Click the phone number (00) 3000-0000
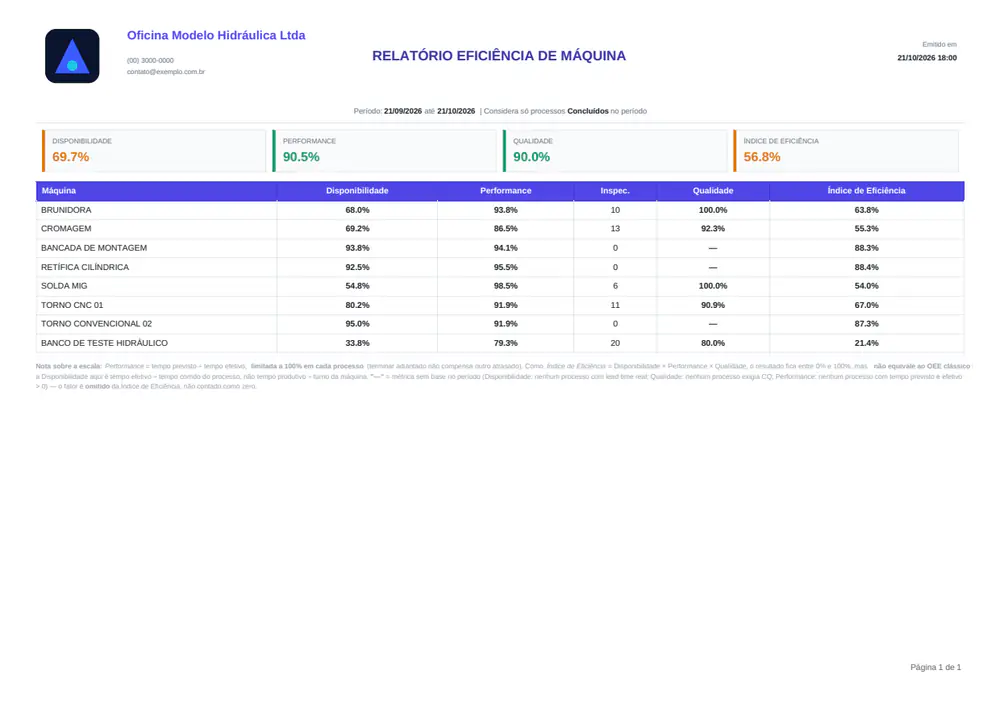1000x707 pixels. 150,61
